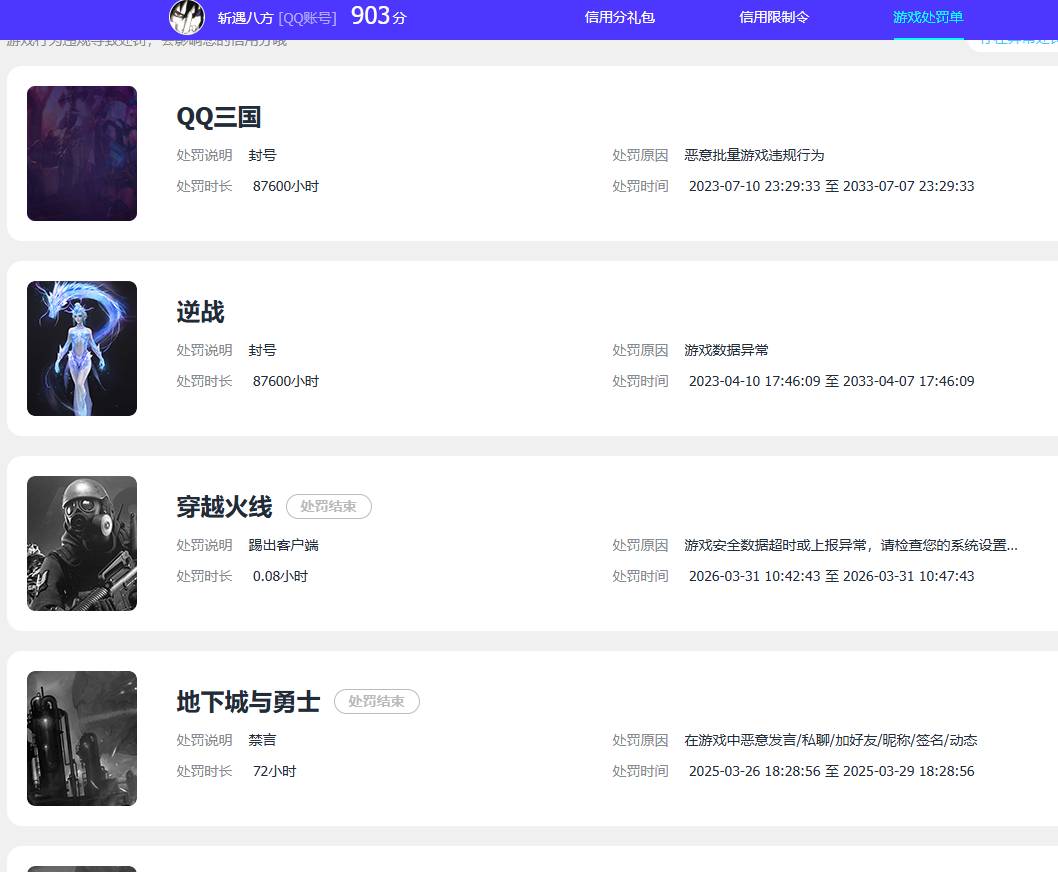
Task: Click 87600小时 duration in the 逆战 card
Action: [285, 381]
